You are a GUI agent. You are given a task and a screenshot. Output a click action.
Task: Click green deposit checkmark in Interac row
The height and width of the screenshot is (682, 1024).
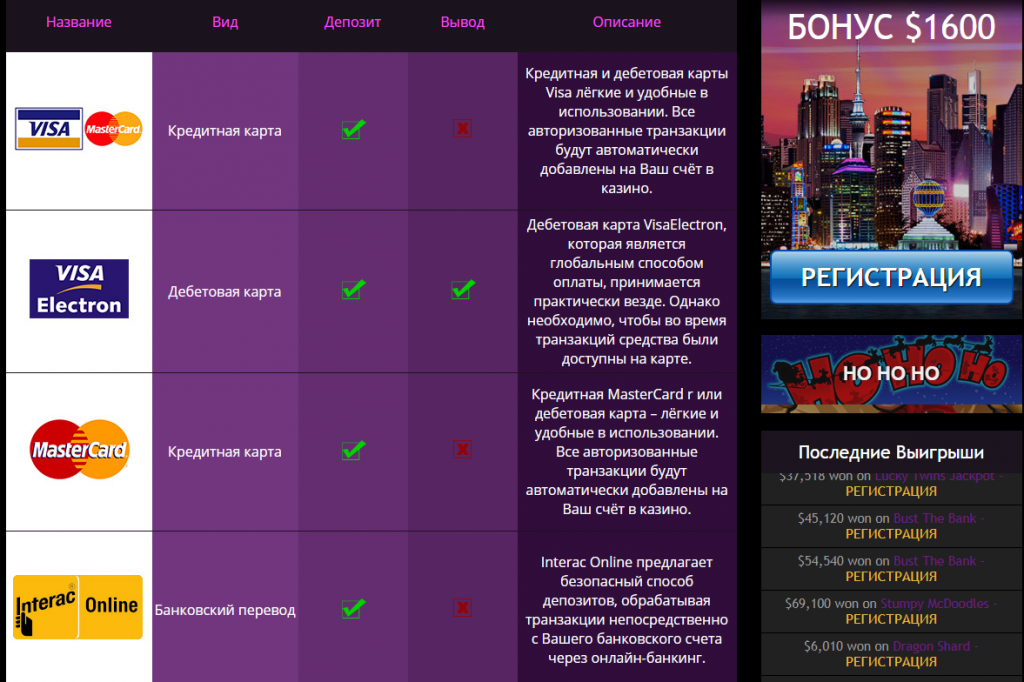pyautogui.click(x=352, y=608)
